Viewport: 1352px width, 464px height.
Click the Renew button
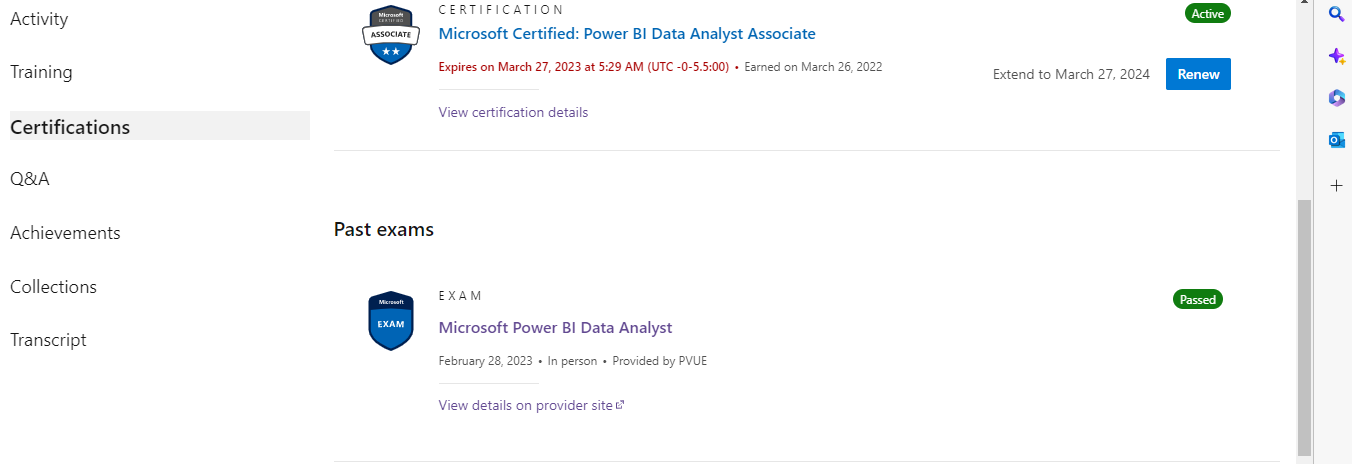click(x=1198, y=74)
